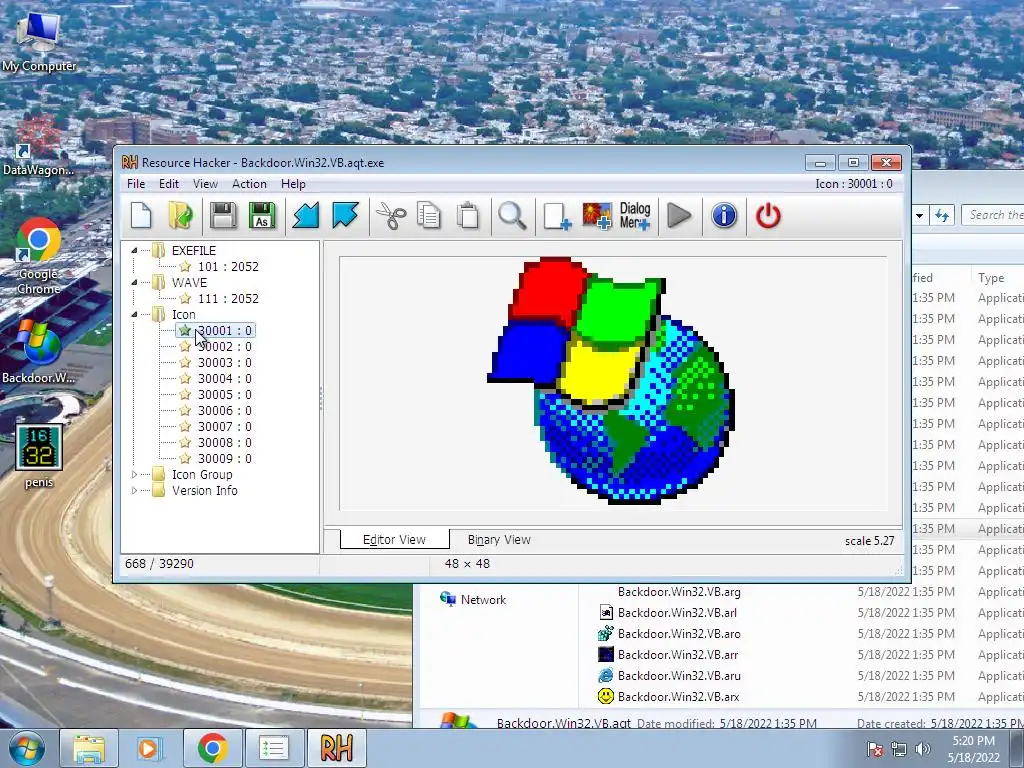Open the File menu
Viewport: 1024px width, 768px height.
pos(136,184)
